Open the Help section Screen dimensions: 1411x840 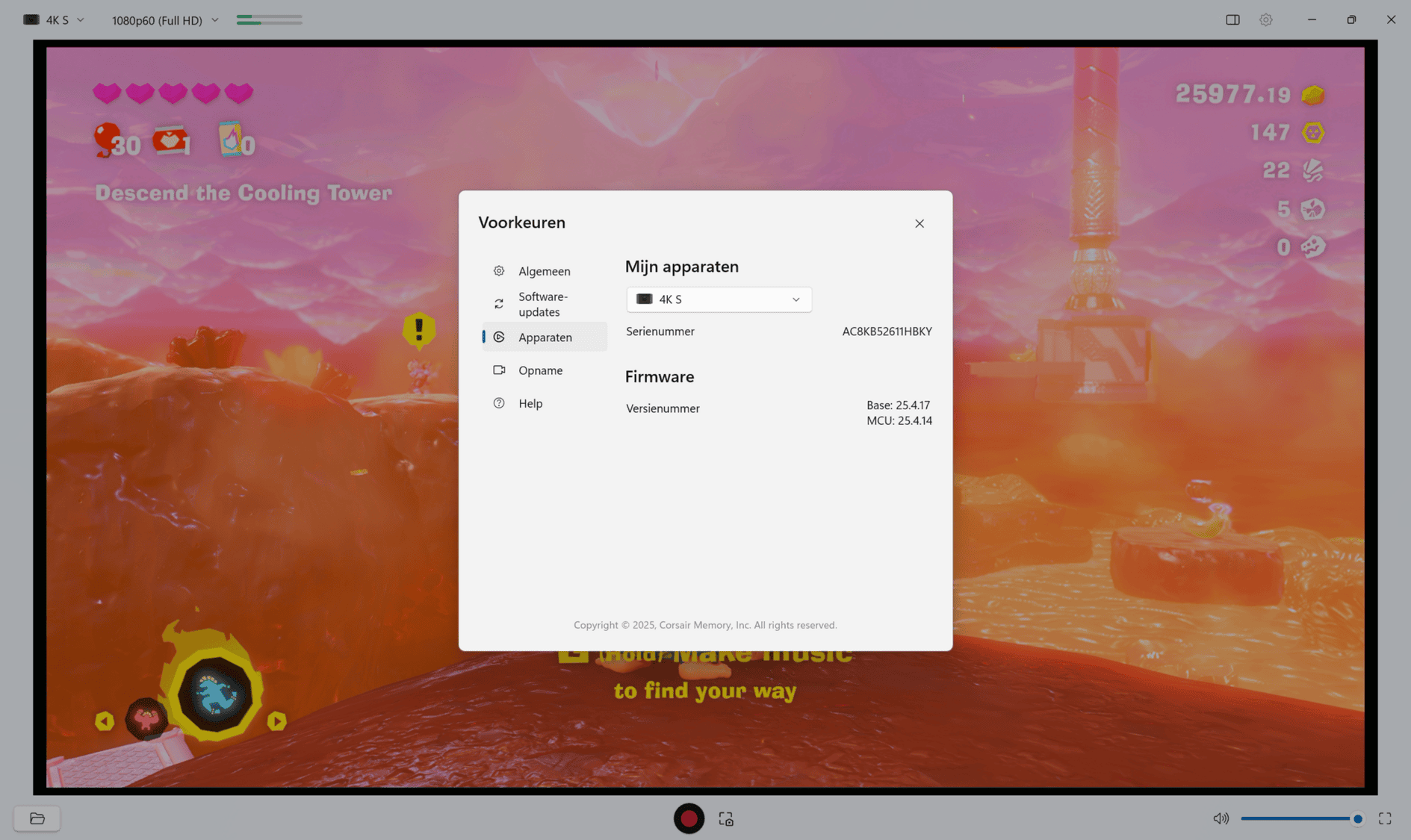pyautogui.click(x=545, y=403)
